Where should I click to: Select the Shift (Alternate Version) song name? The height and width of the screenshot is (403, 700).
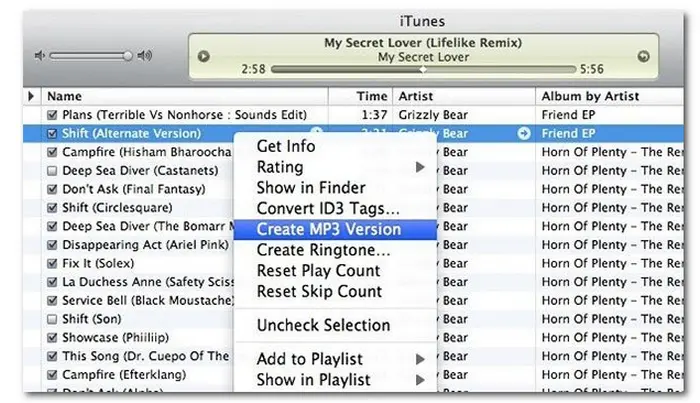pyautogui.click(x=131, y=133)
